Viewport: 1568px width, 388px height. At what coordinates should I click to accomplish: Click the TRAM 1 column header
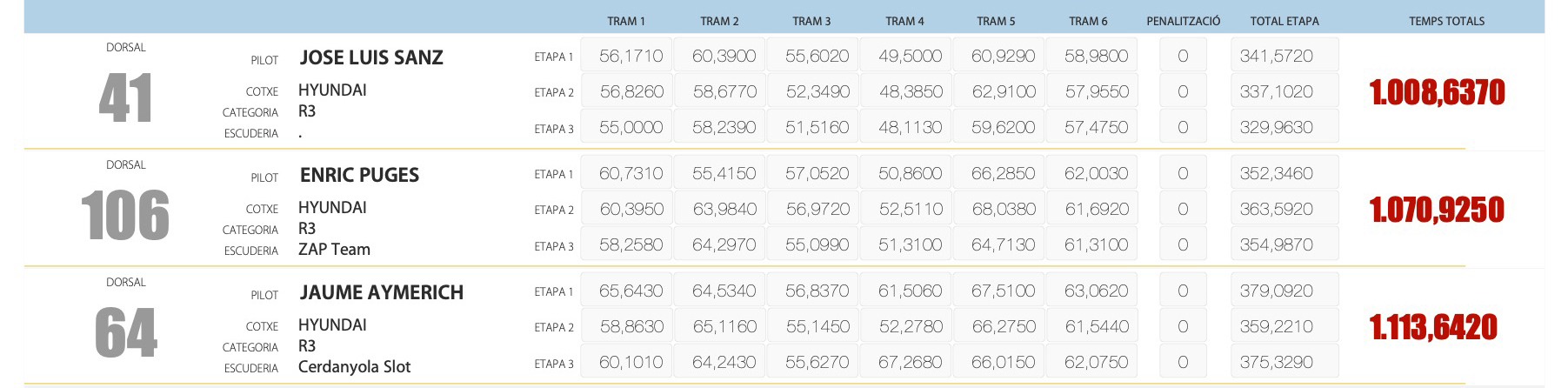625,21
